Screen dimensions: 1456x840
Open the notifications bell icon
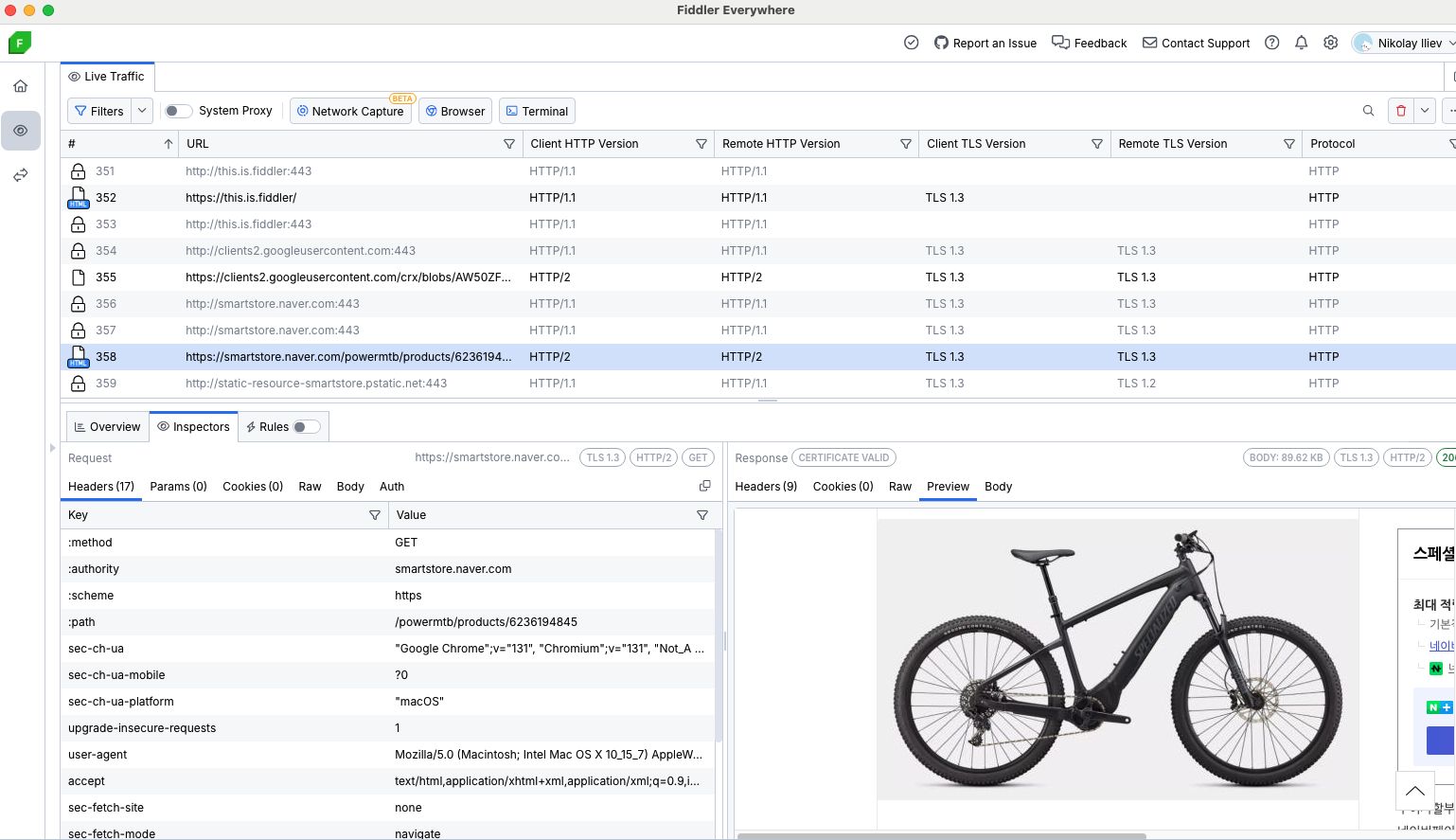coord(1301,43)
